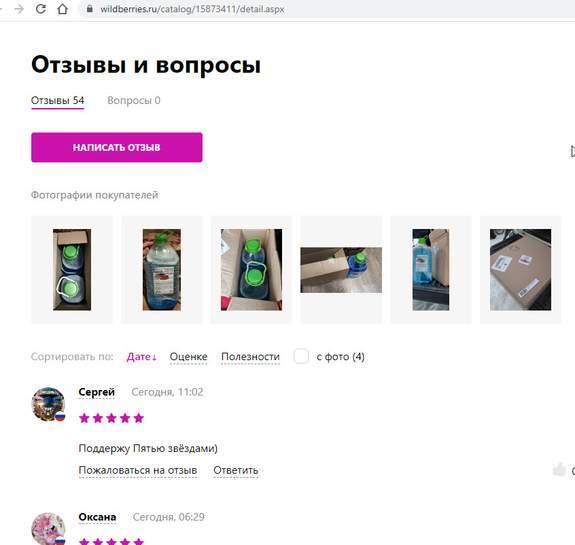Click 'Пожаловаться на отзыв' link
The height and width of the screenshot is (545, 575).
pyautogui.click(x=138, y=470)
